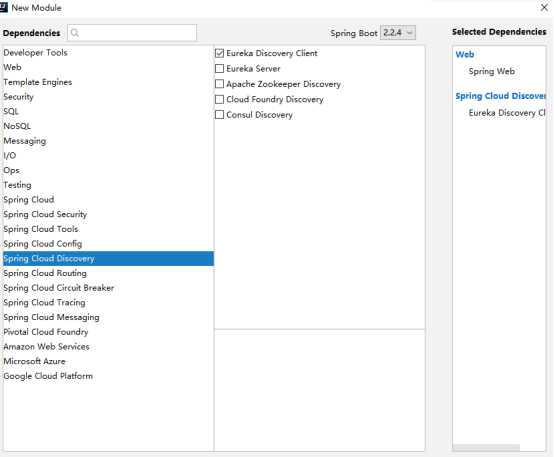
Task: Select Security category
Action: pos(108,97)
